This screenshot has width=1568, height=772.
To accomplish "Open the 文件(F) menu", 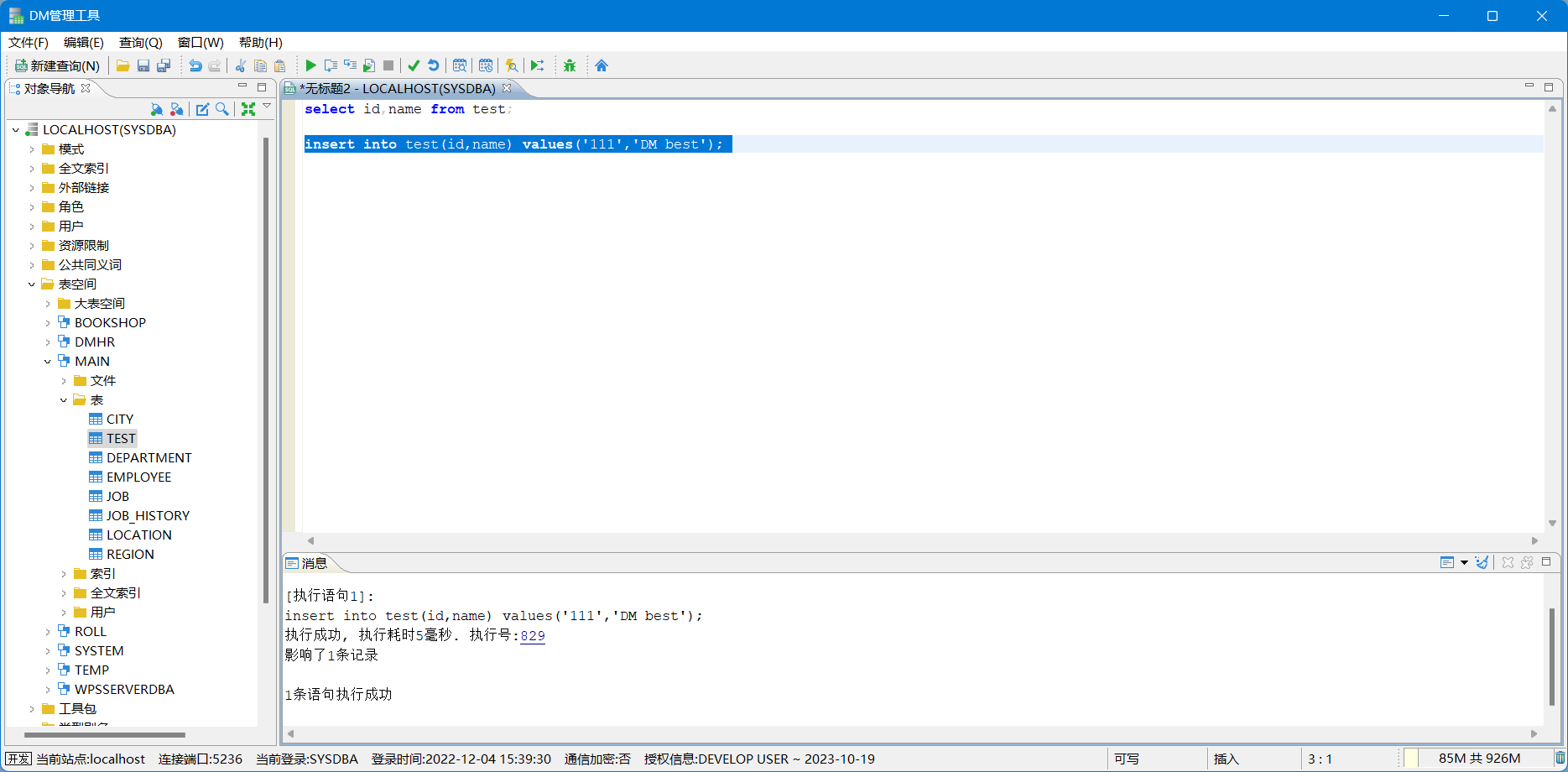I will coord(29,42).
